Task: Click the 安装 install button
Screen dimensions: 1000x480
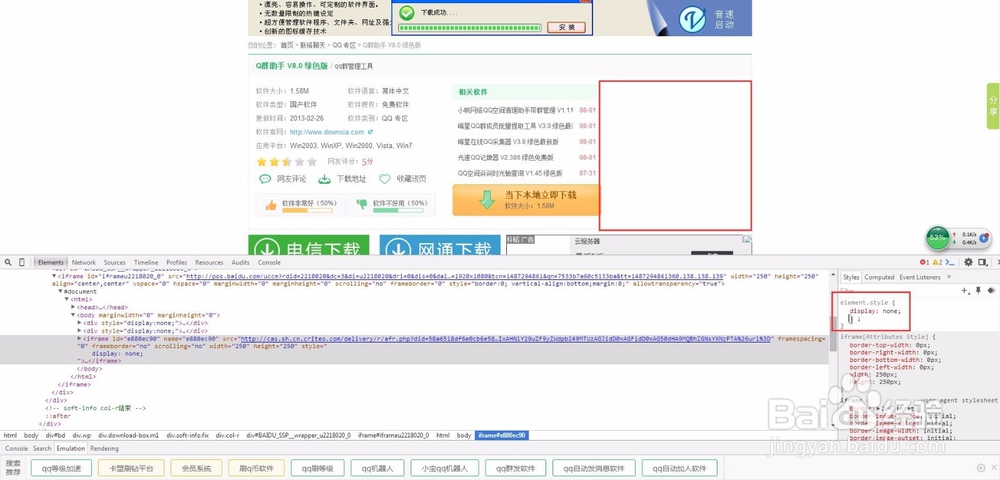Action: coord(566,27)
